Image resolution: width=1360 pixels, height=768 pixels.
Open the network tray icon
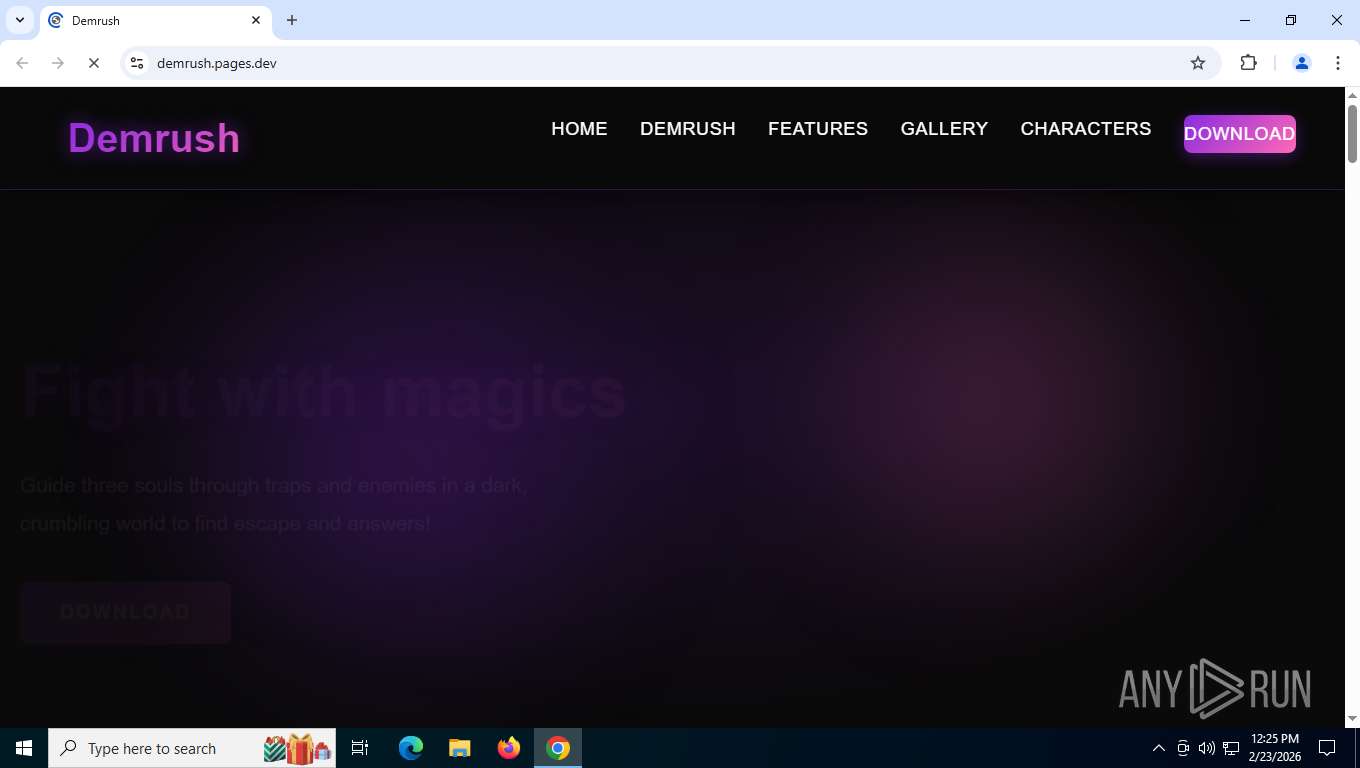coord(1231,748)
